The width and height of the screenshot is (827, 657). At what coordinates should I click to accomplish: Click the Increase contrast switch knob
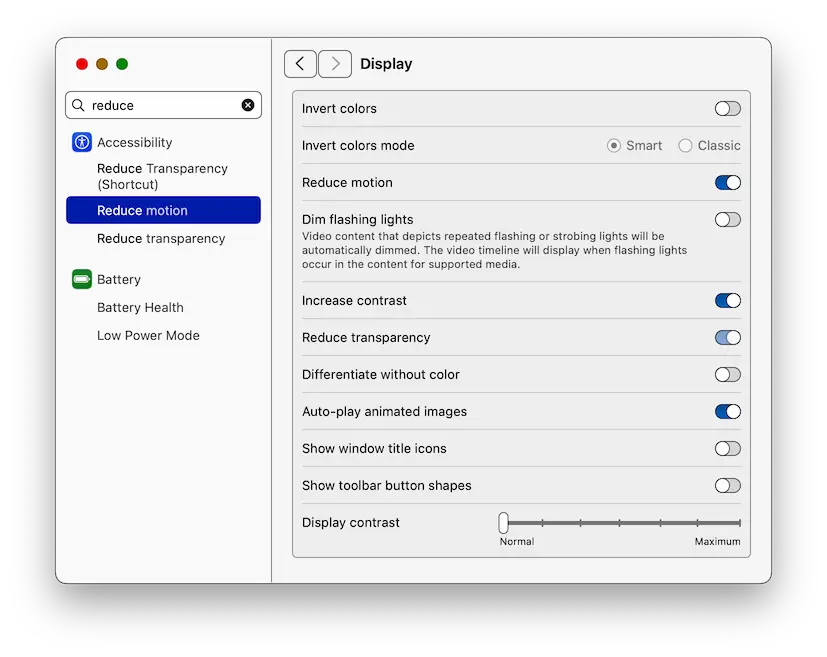pos(733,300)
